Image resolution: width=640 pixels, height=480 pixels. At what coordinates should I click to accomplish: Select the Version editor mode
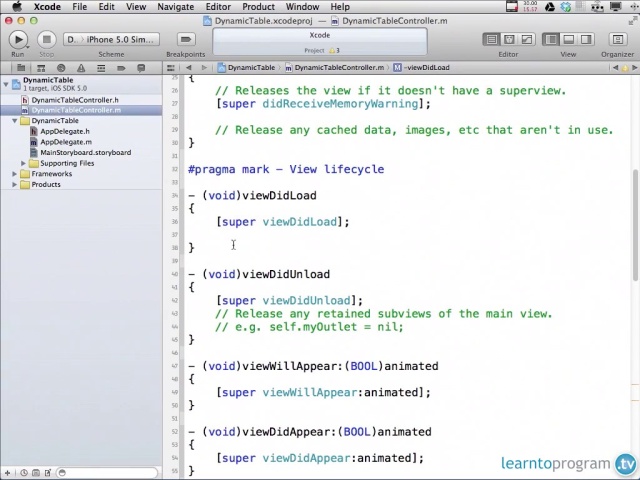point(527,40)
